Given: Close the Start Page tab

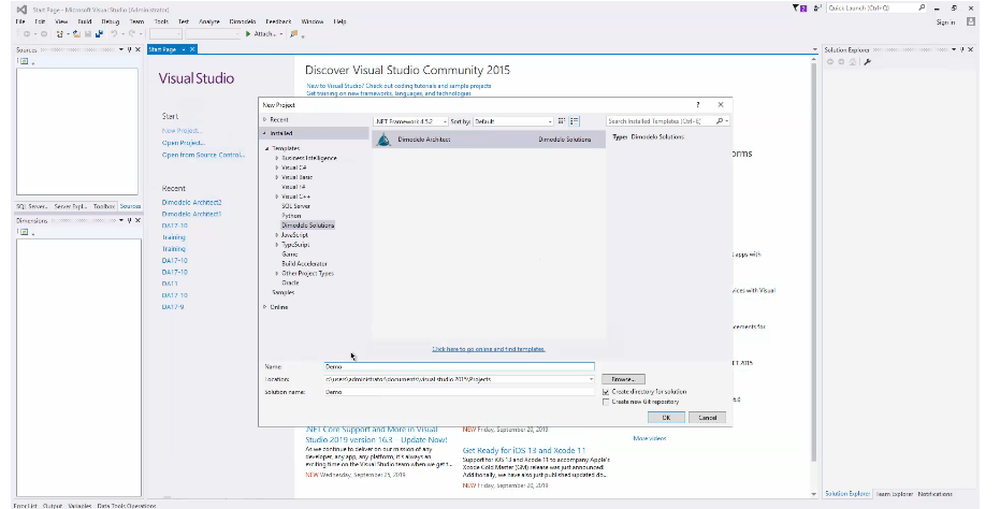Looking at the screenshot, I should [192, 49].
